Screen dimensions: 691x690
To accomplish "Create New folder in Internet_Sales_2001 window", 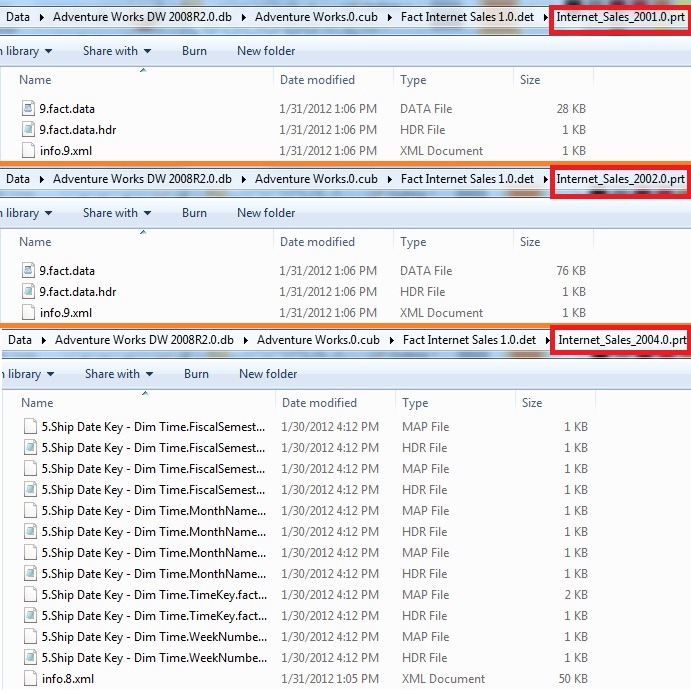I will 266,51.
